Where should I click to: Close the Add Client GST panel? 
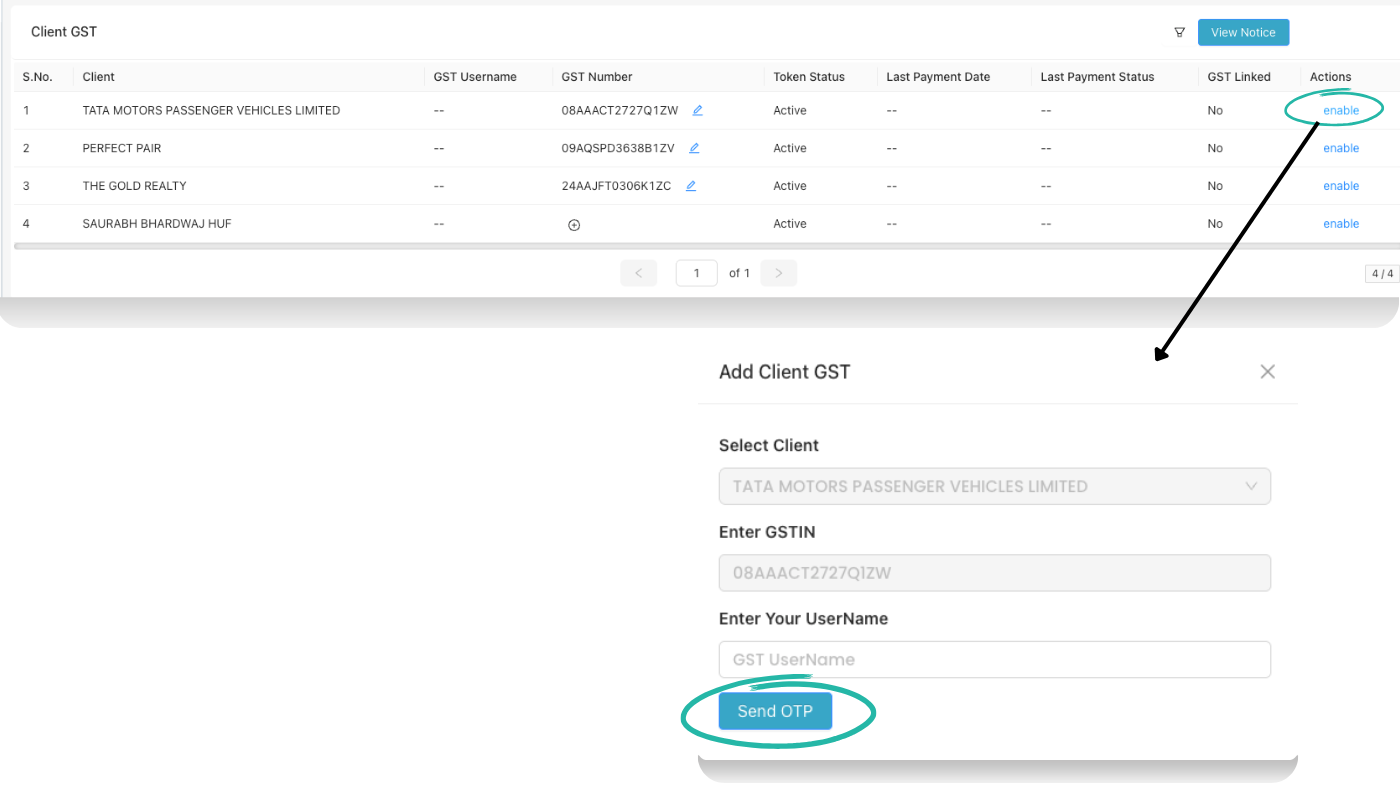click(1267, 371)
